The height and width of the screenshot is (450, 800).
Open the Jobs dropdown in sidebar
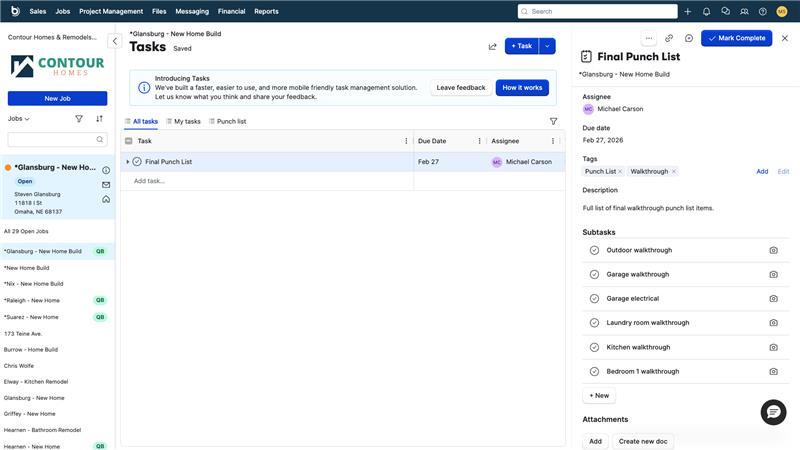click(x=19, y=118)
